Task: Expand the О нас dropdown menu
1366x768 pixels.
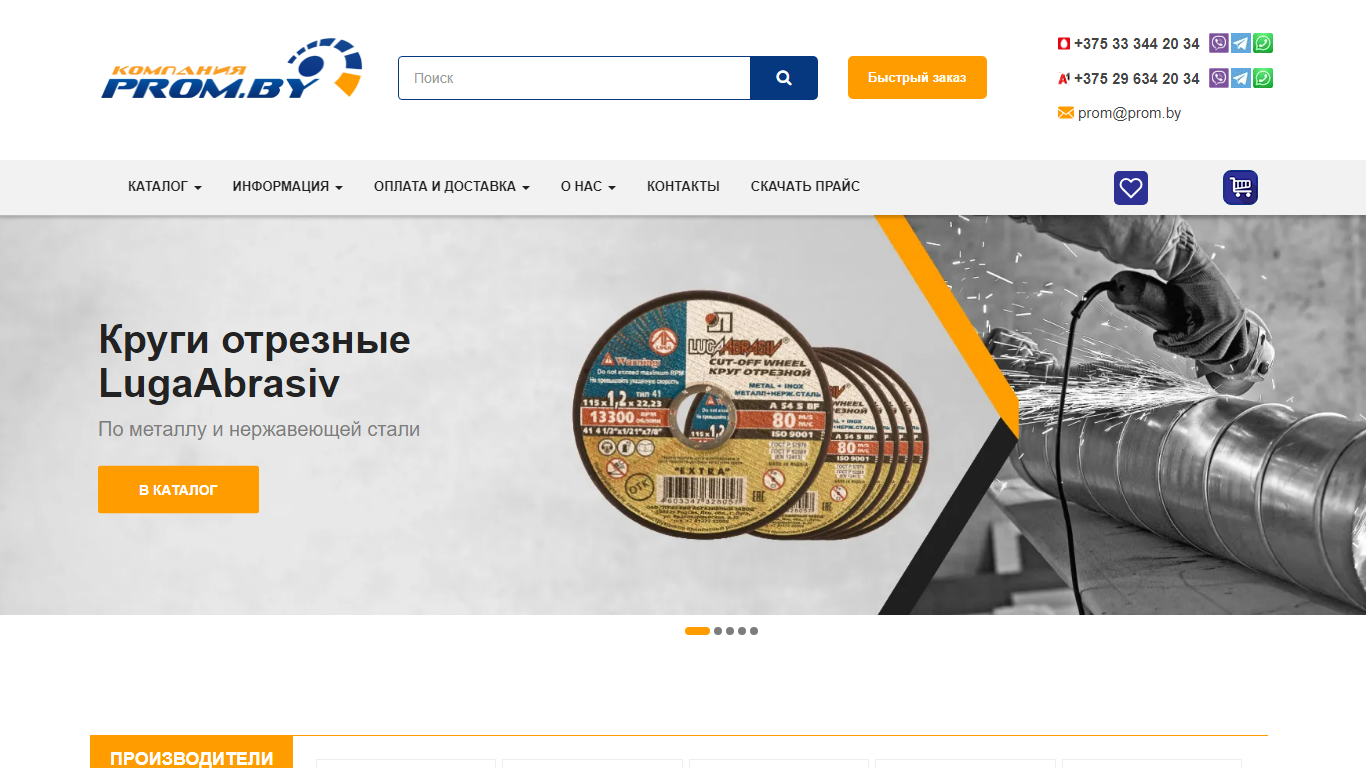Action: tap(588, 186)
